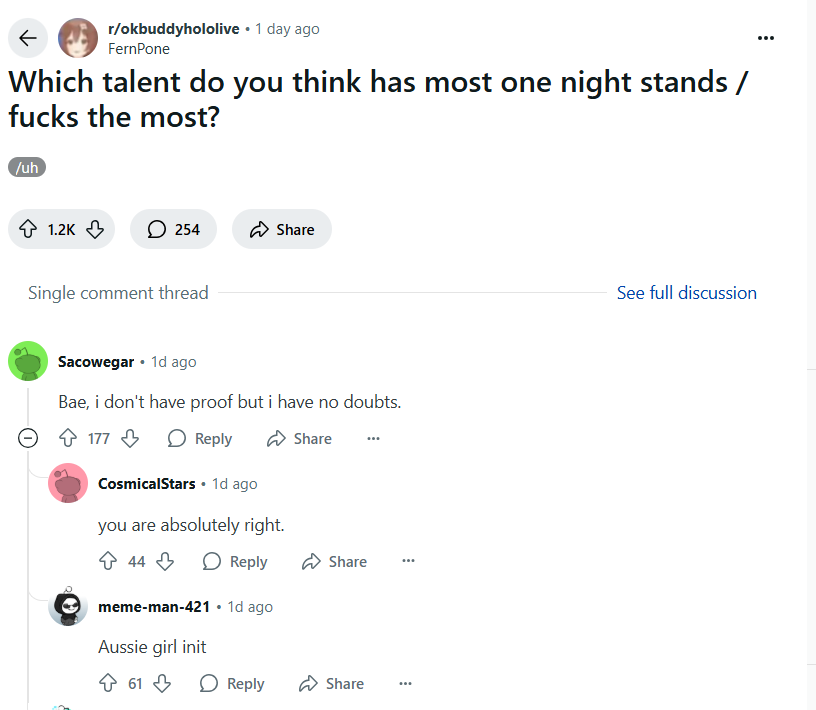Downvote meme-man-421's comment
Viewport: 816px width, 710px height.
pyautogui.click(x=161, y=683)
